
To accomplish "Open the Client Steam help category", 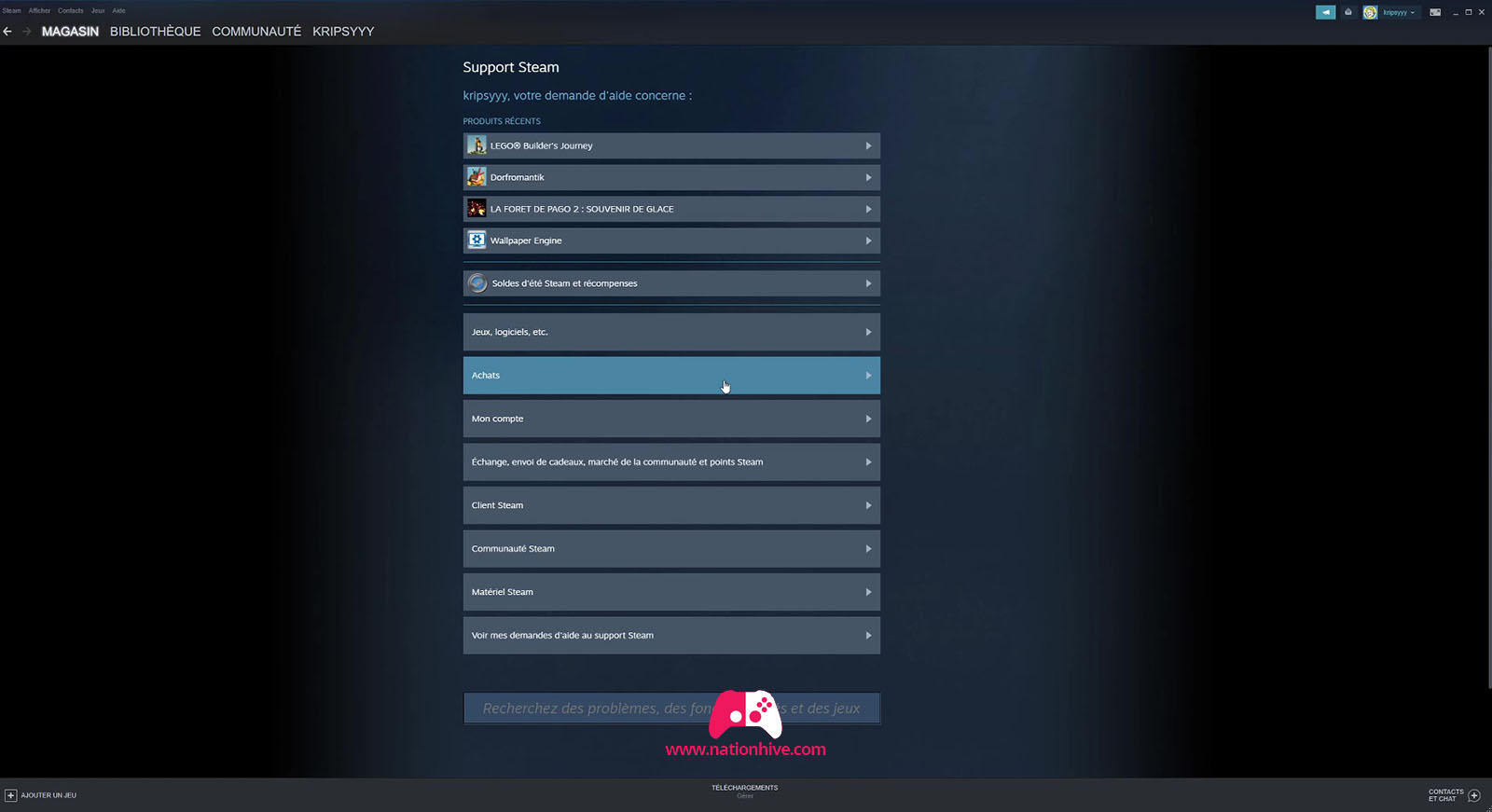I will pyautogui.click(x=671, y=505).
